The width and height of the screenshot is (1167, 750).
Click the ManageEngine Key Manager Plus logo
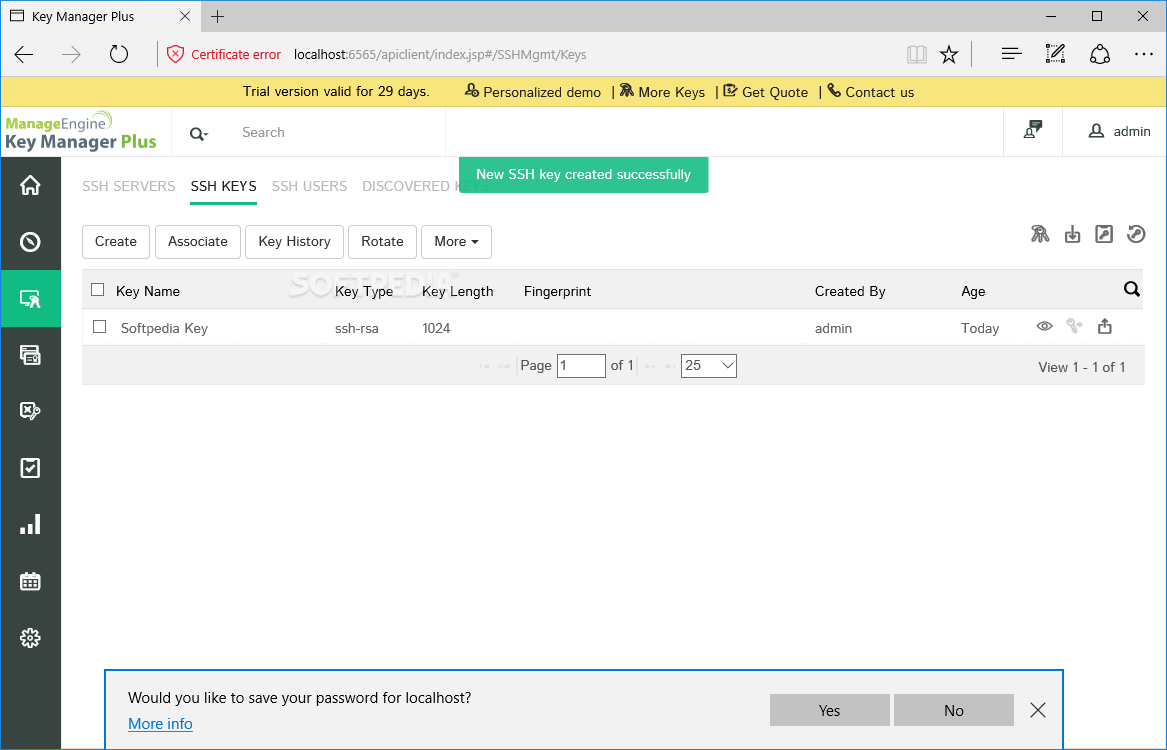[x=80, y=132]
